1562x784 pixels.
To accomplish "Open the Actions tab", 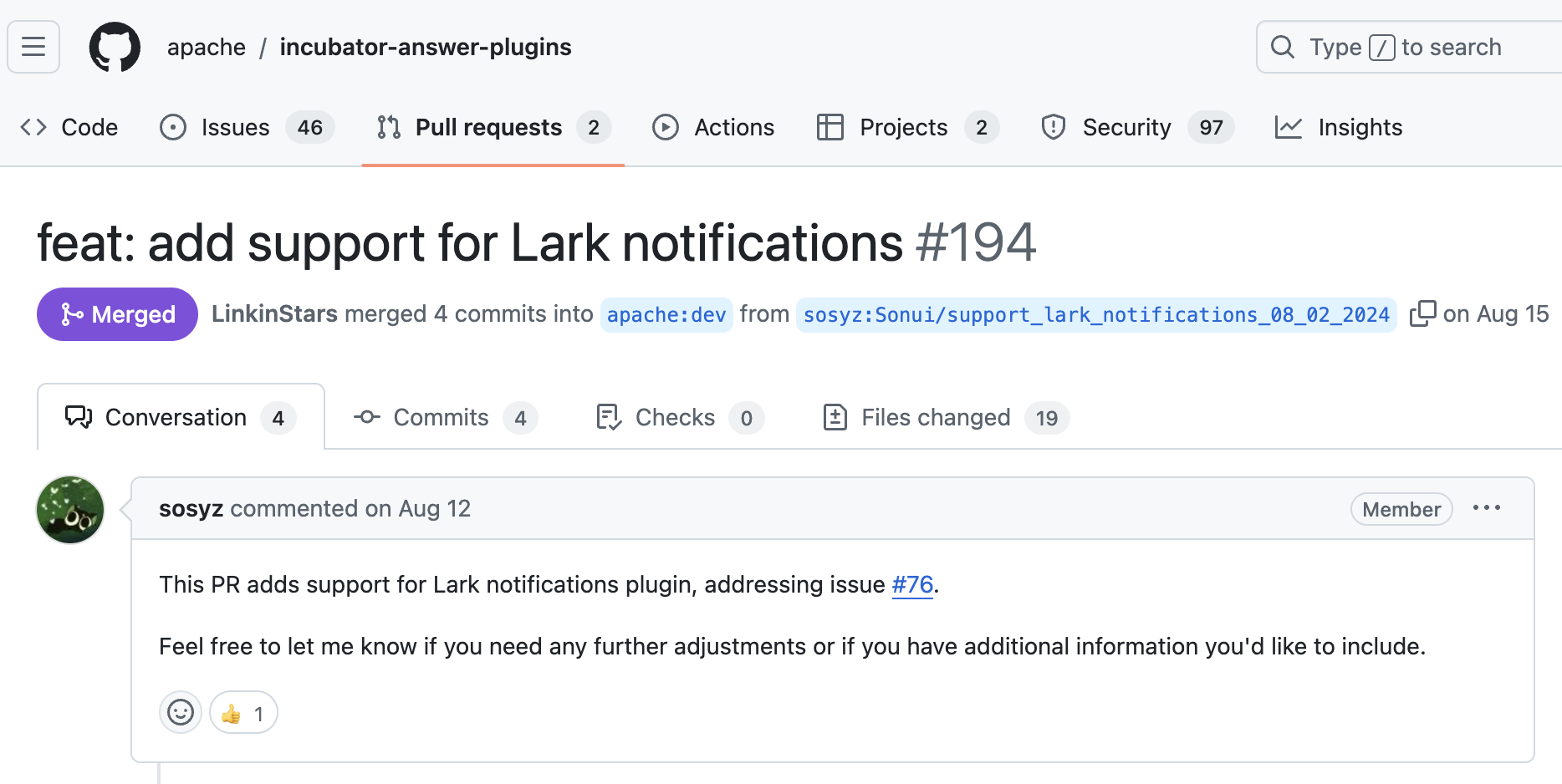I will (713, 127).
